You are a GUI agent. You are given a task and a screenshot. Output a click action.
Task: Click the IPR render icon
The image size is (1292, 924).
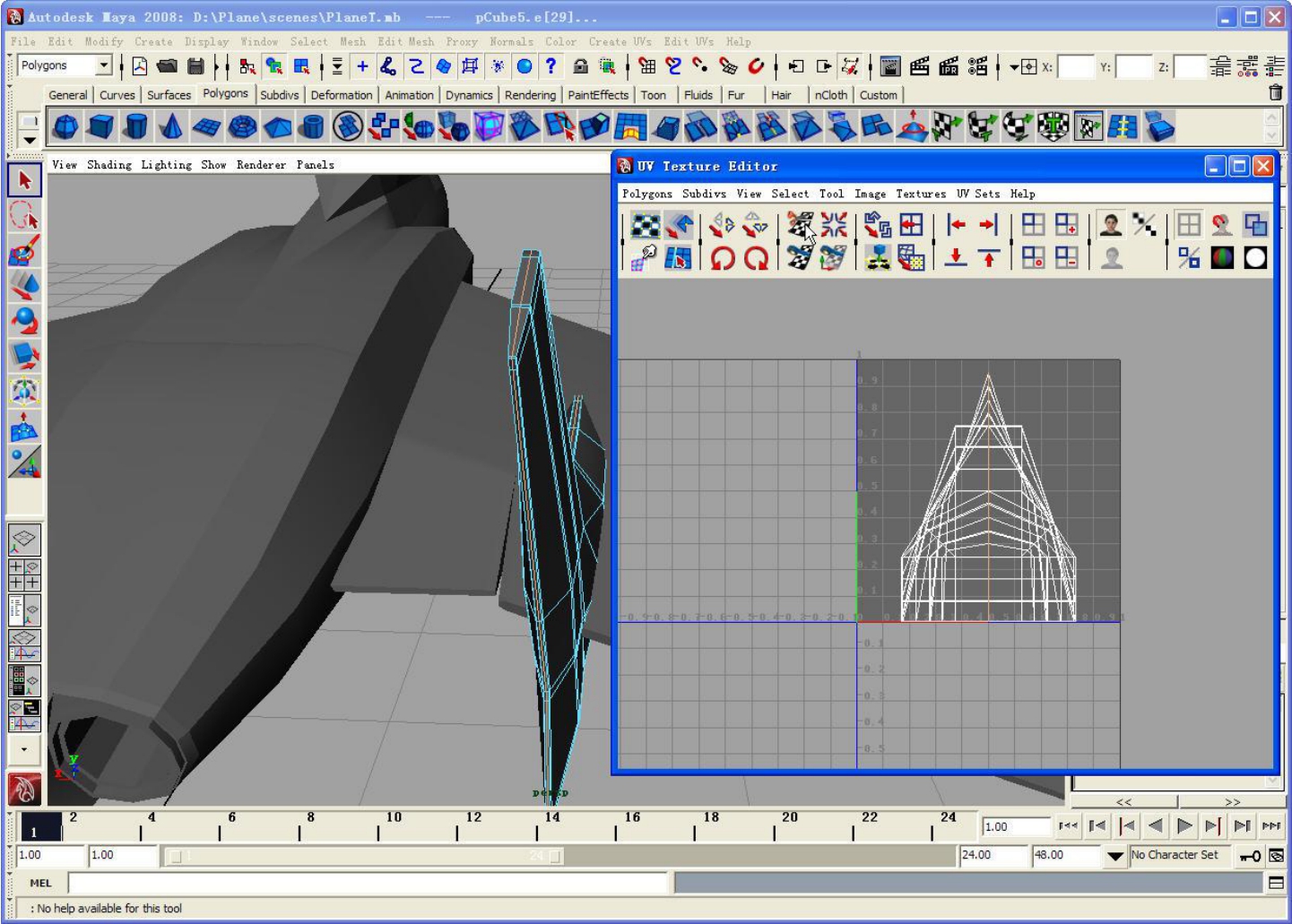(949, 66)
